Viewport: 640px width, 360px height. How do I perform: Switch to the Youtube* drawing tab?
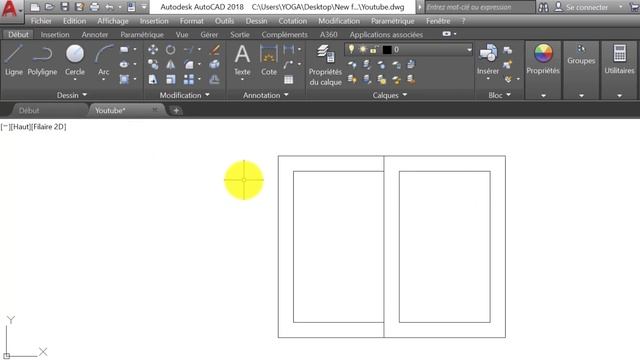[x=110, y=110]
